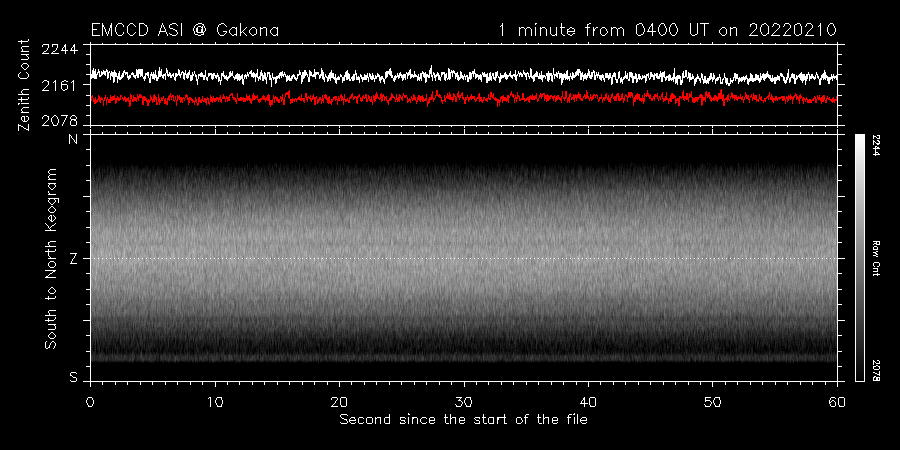The width and height of the screenshot is (900, 450).
Task: Click the 60 second tick label
Action: point(837,401)
